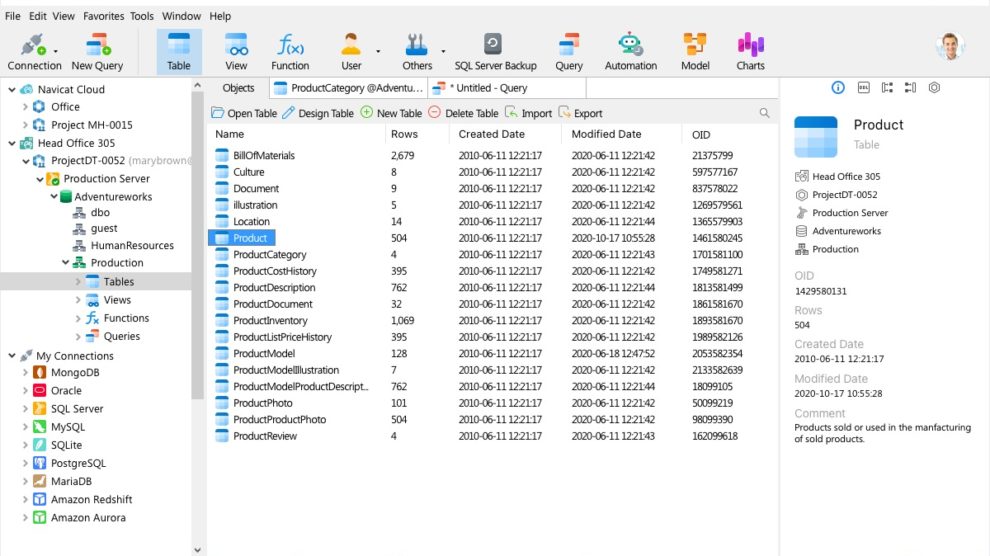
Task: Open the Function objects toolbar icon
Action: tap(290, 46)
